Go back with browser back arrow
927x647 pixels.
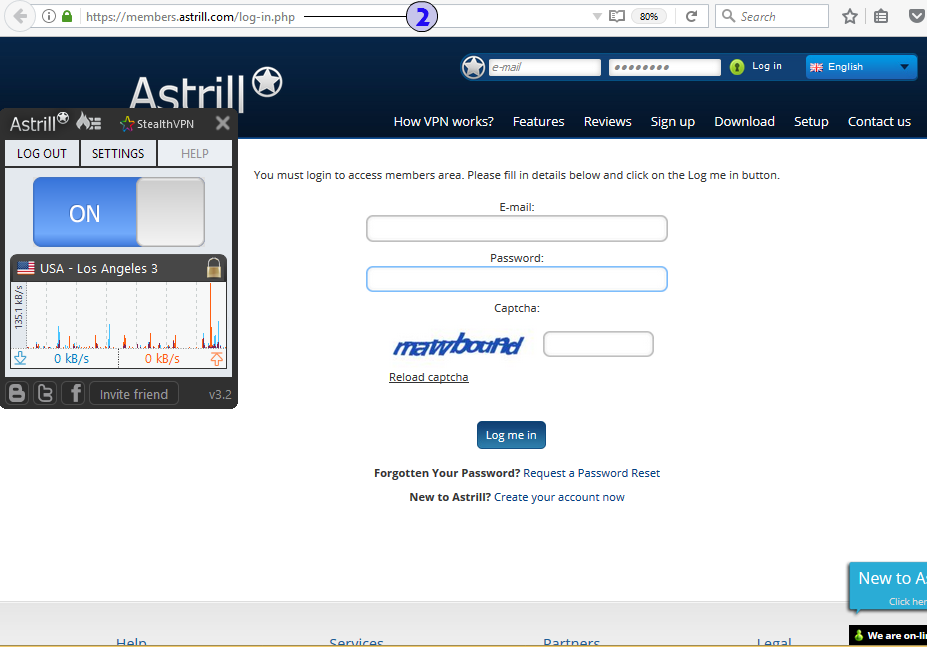(20, 17)
